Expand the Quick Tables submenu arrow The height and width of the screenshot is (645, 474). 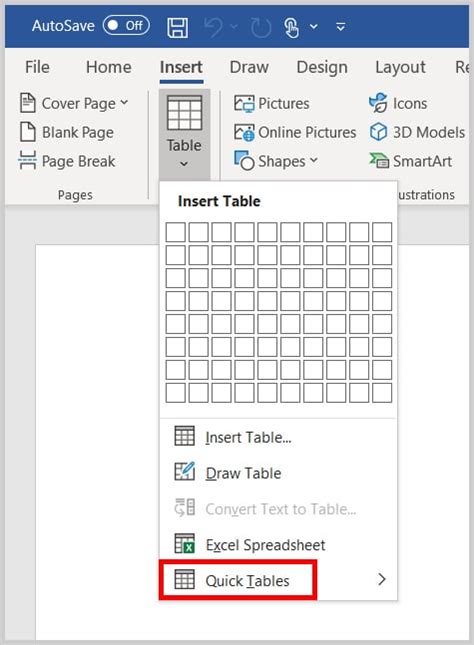[382, 579]
